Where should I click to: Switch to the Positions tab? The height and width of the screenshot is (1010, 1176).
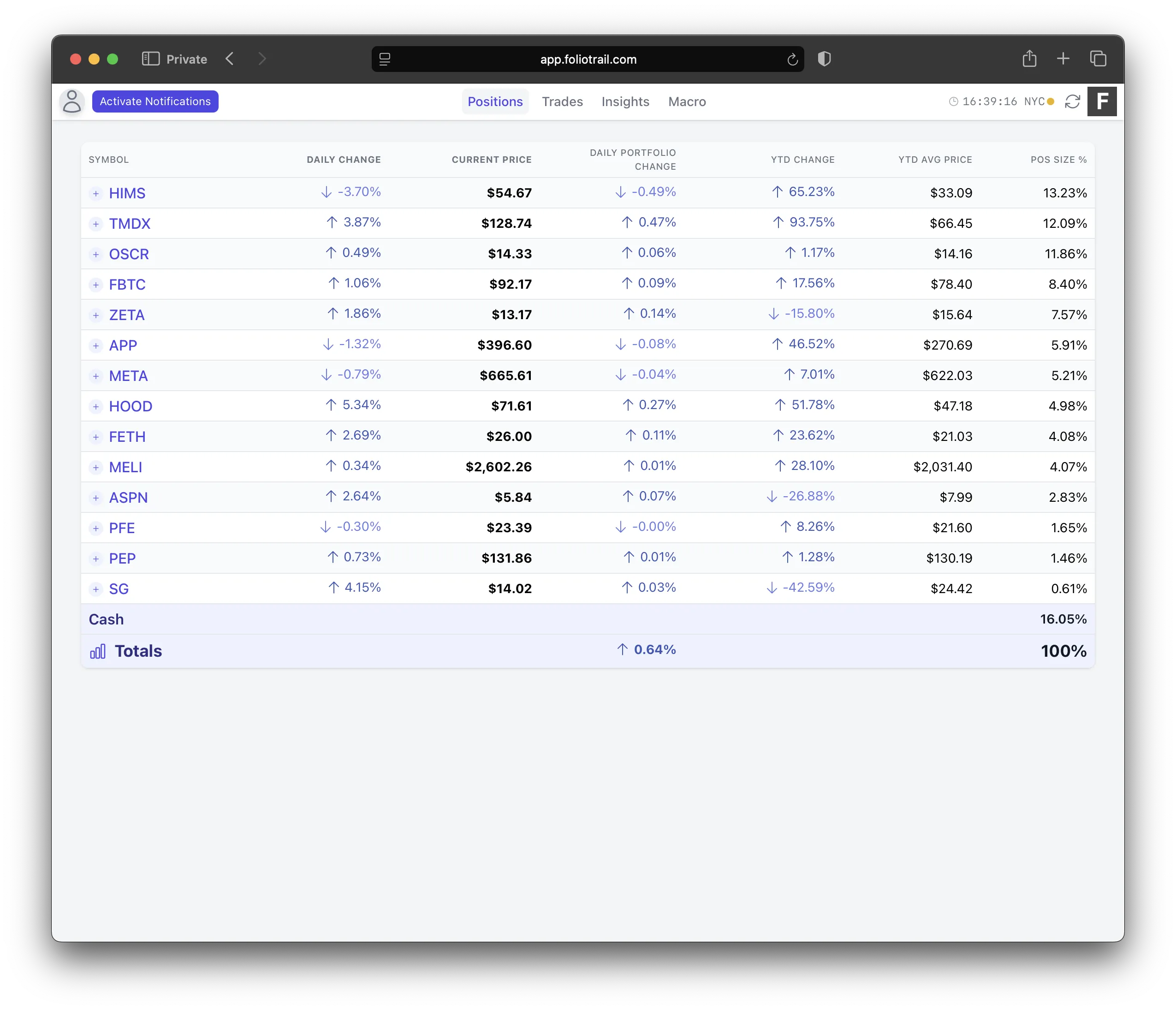(495, 101)
